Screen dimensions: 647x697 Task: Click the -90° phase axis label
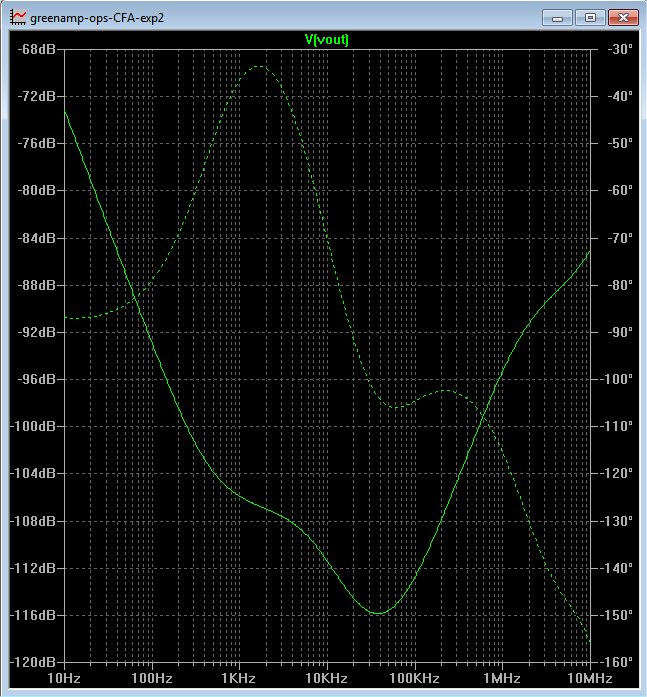click(620, 332)
